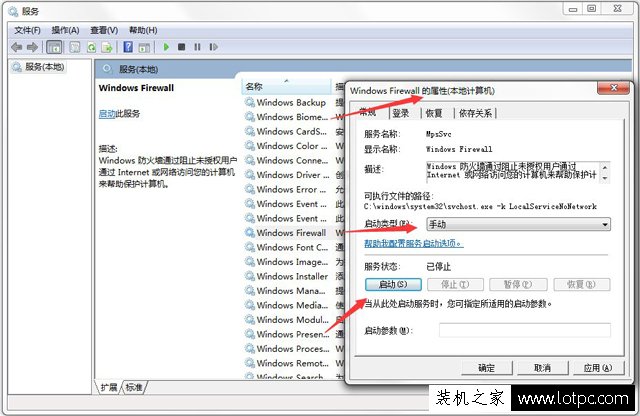Click the 帮助我配置服务启动选项 link
The width and height of the screenshot is (640, 416).
[x=413, y=244]
